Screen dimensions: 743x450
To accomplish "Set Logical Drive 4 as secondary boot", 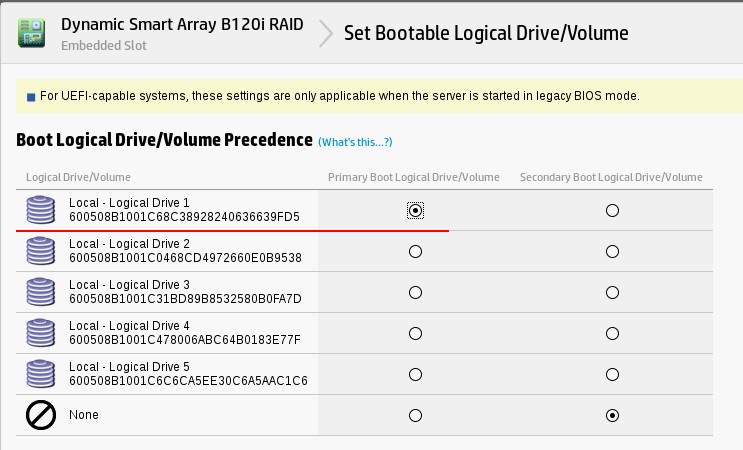I will click(612, 334).
